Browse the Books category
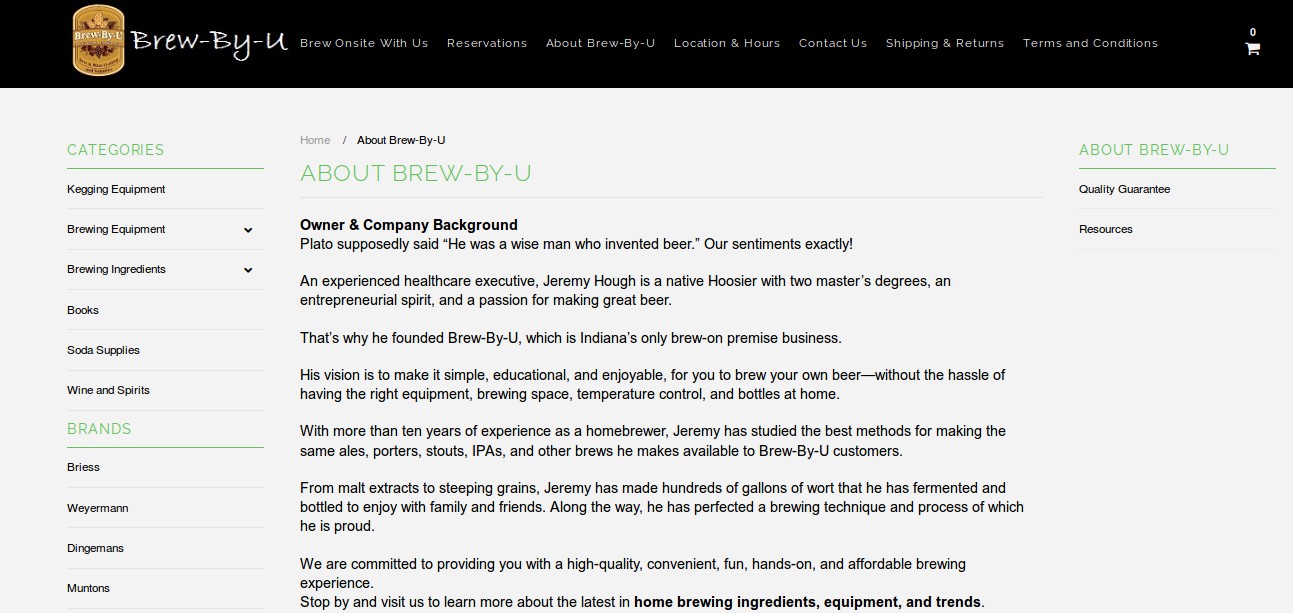 (x=83, y=310)
